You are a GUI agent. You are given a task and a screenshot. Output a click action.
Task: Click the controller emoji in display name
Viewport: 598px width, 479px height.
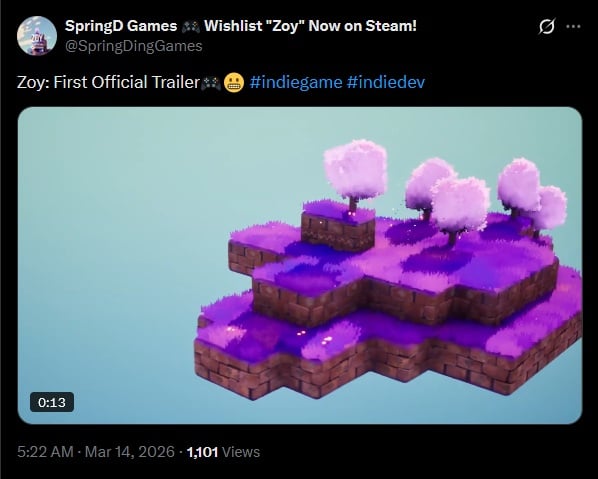(191, 26)
